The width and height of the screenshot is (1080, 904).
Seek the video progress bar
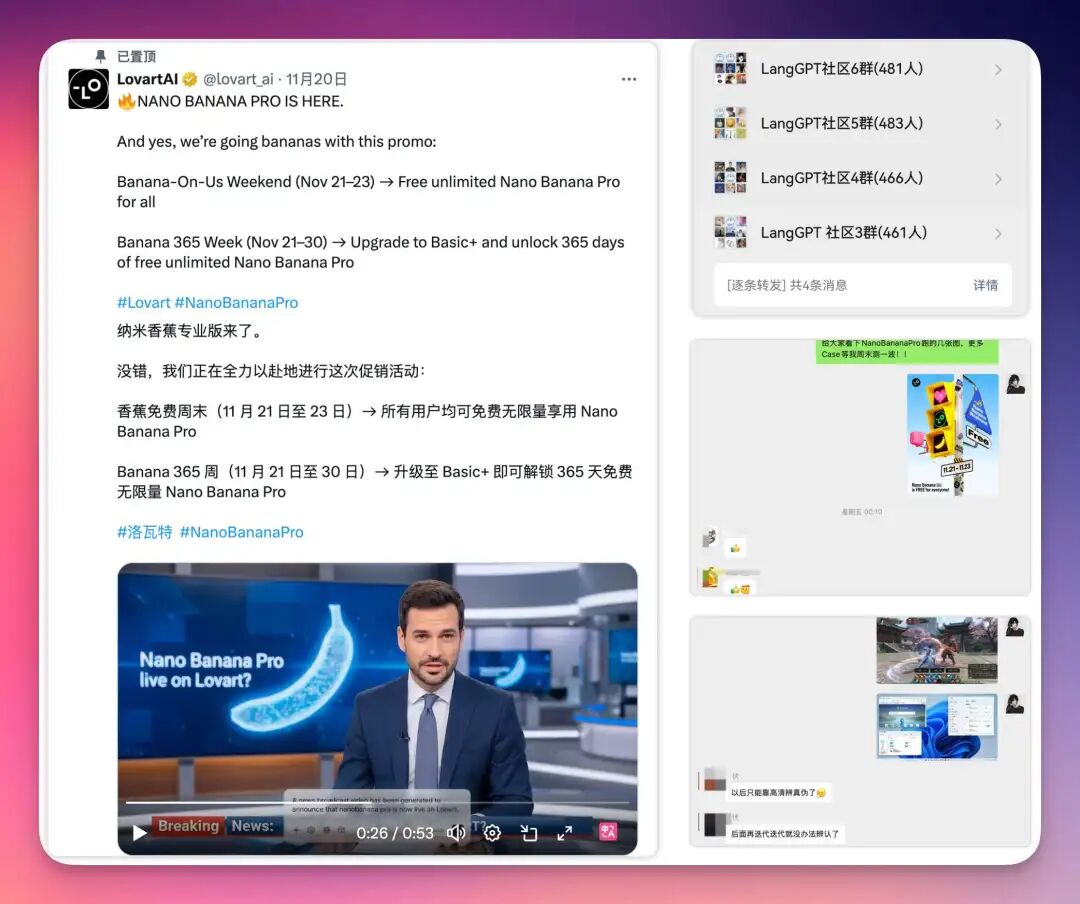point(378,805)
